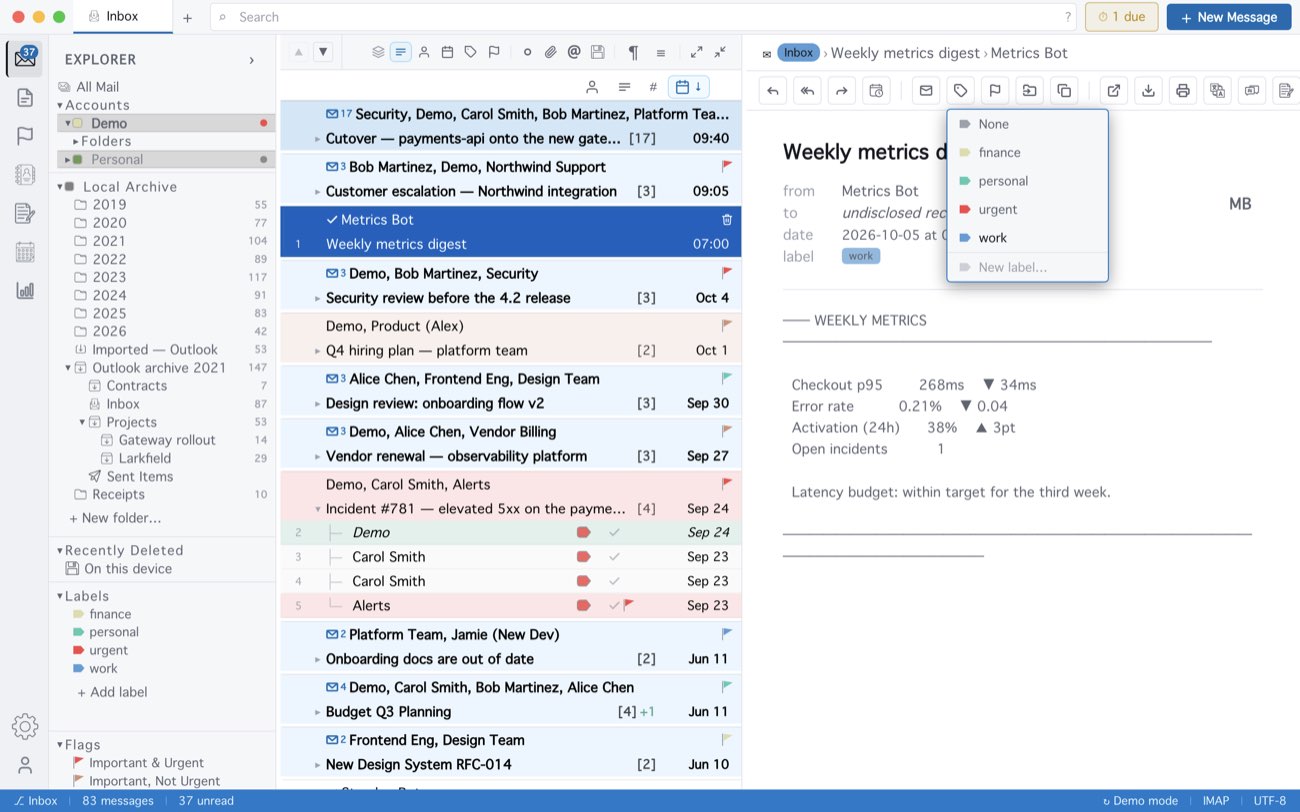Choose 'finance' in label menu
Image resolution: width=1300 pixels, height=812 pixels.
1027,152
